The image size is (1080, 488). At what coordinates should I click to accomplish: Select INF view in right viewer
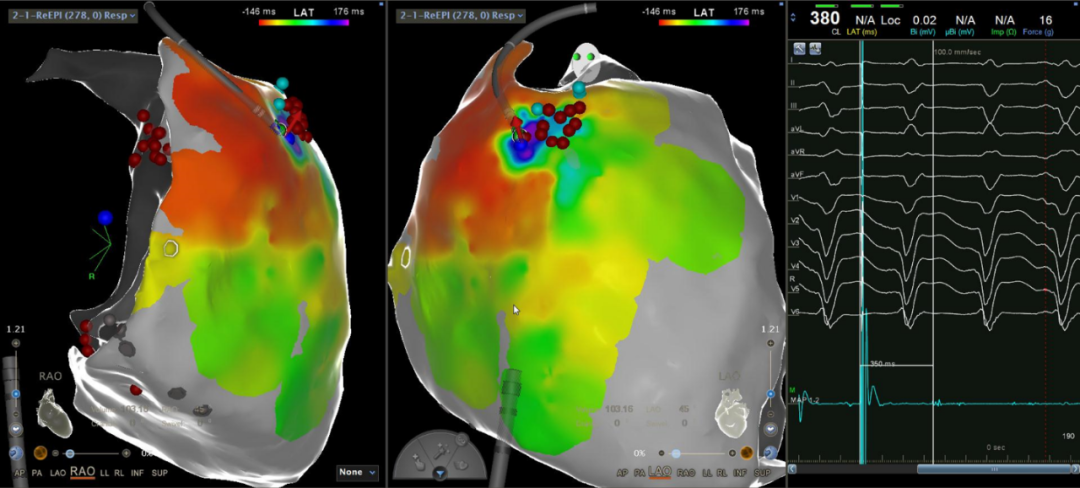click(x=740, y=472)
